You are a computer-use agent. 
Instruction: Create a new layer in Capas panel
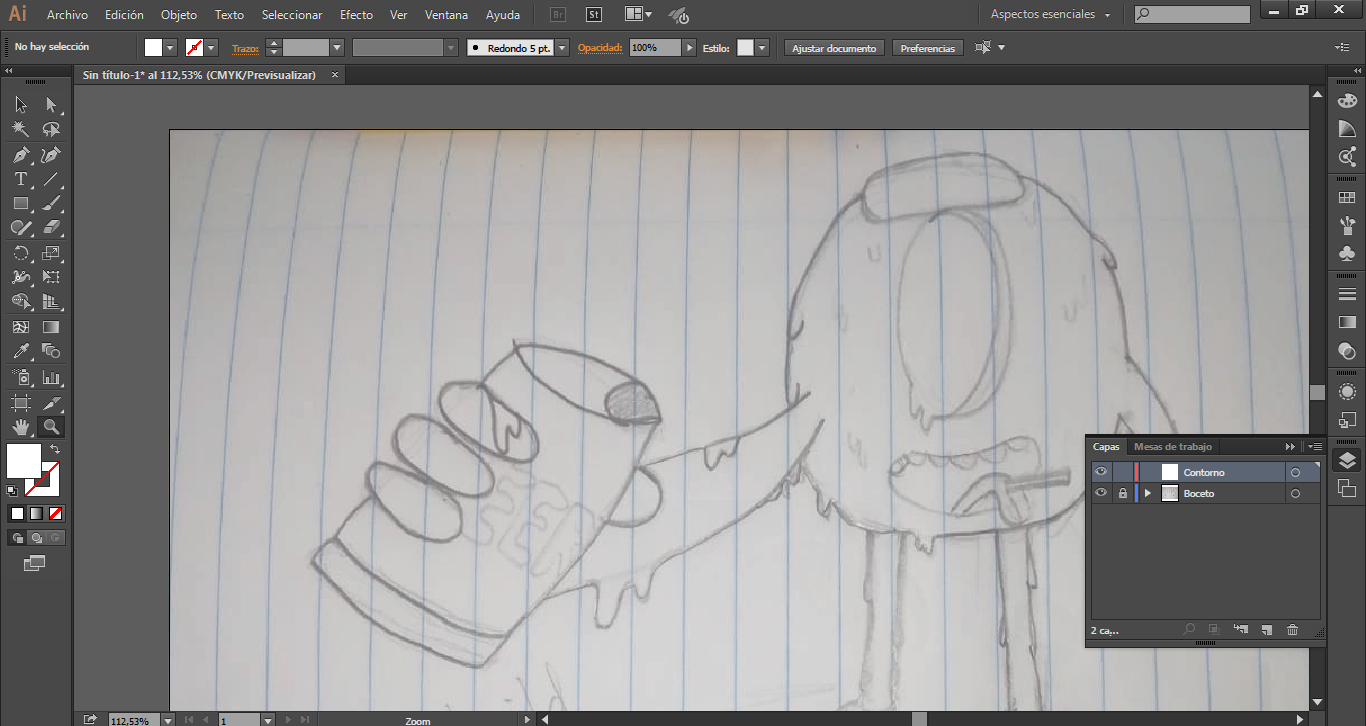click(1266, 630)
